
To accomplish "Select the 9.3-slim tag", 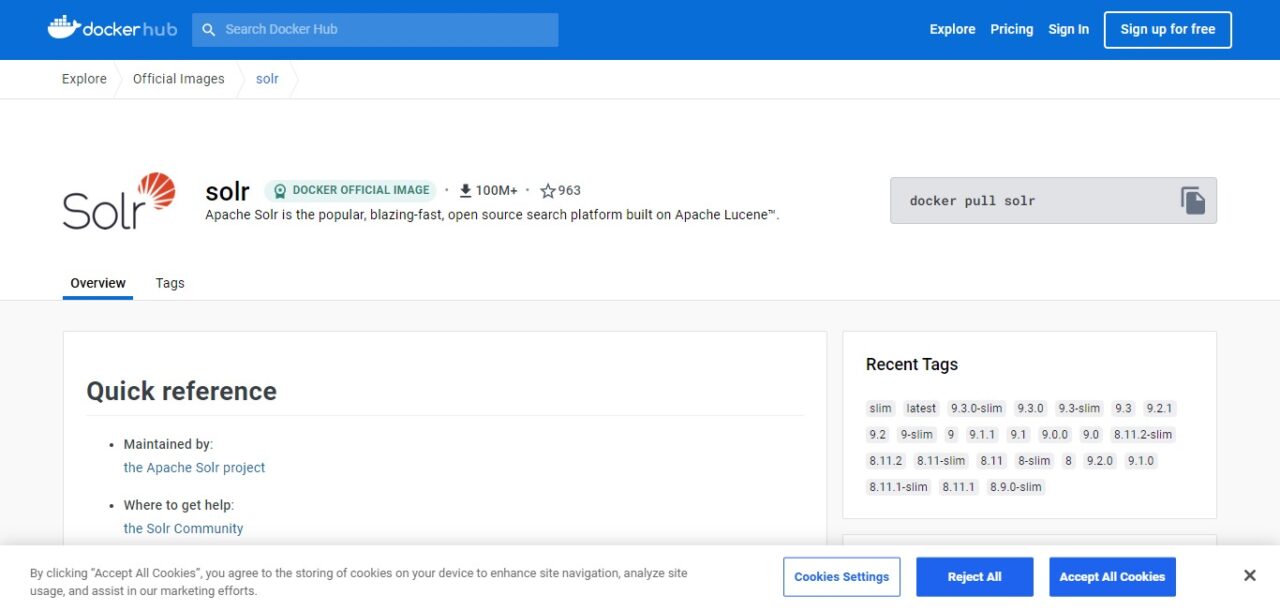I will [x=1079, y=408].
